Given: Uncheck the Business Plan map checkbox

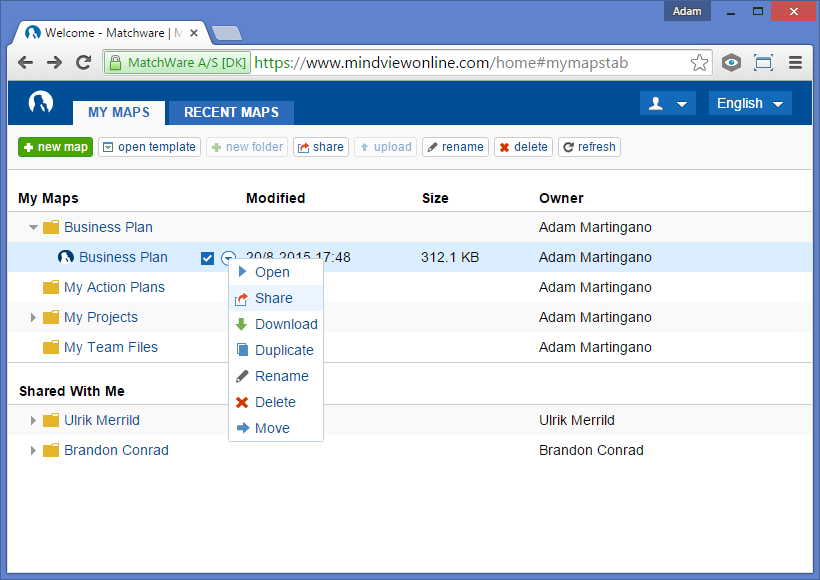Looking at the screenshot, I should pyautogui.click(x=207, y=257).
